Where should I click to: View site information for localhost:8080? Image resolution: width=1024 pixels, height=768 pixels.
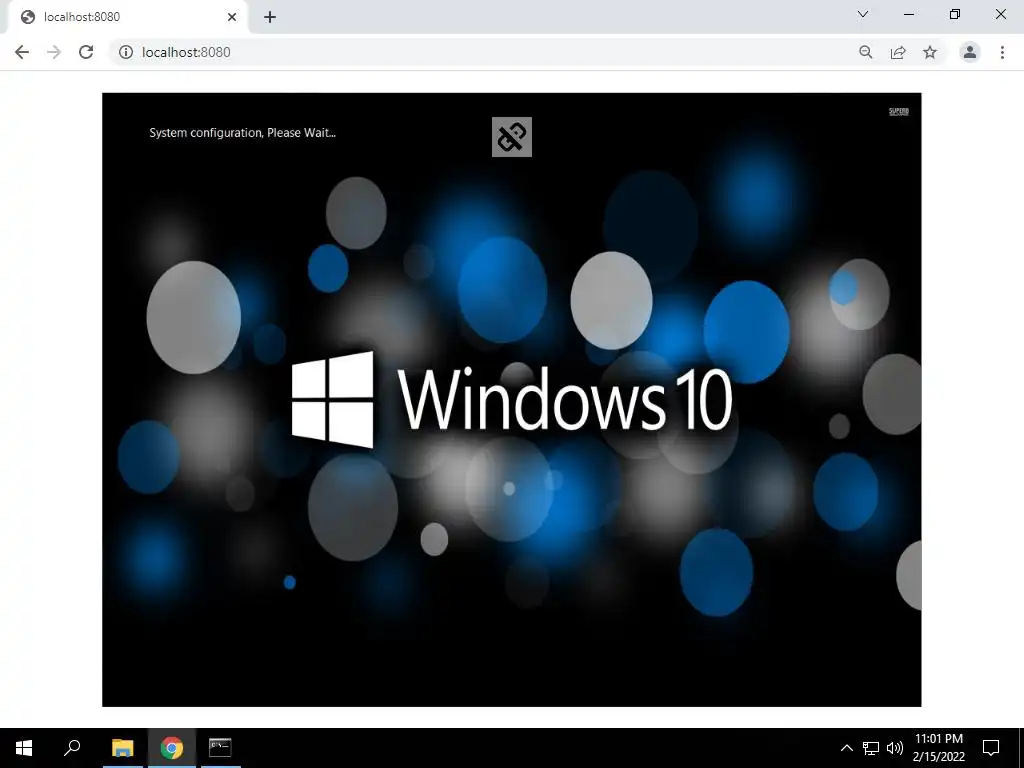pyautogui.click(x=126, y=52)
